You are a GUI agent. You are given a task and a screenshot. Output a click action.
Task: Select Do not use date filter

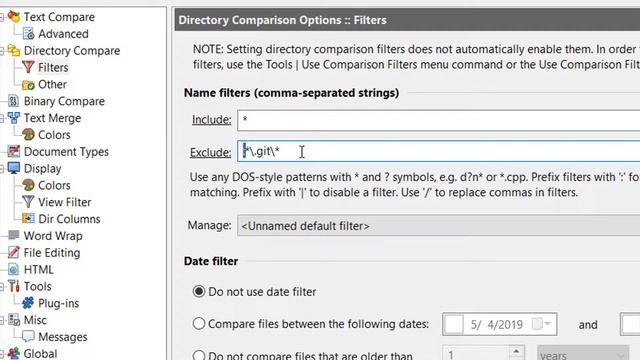point(199,291)
